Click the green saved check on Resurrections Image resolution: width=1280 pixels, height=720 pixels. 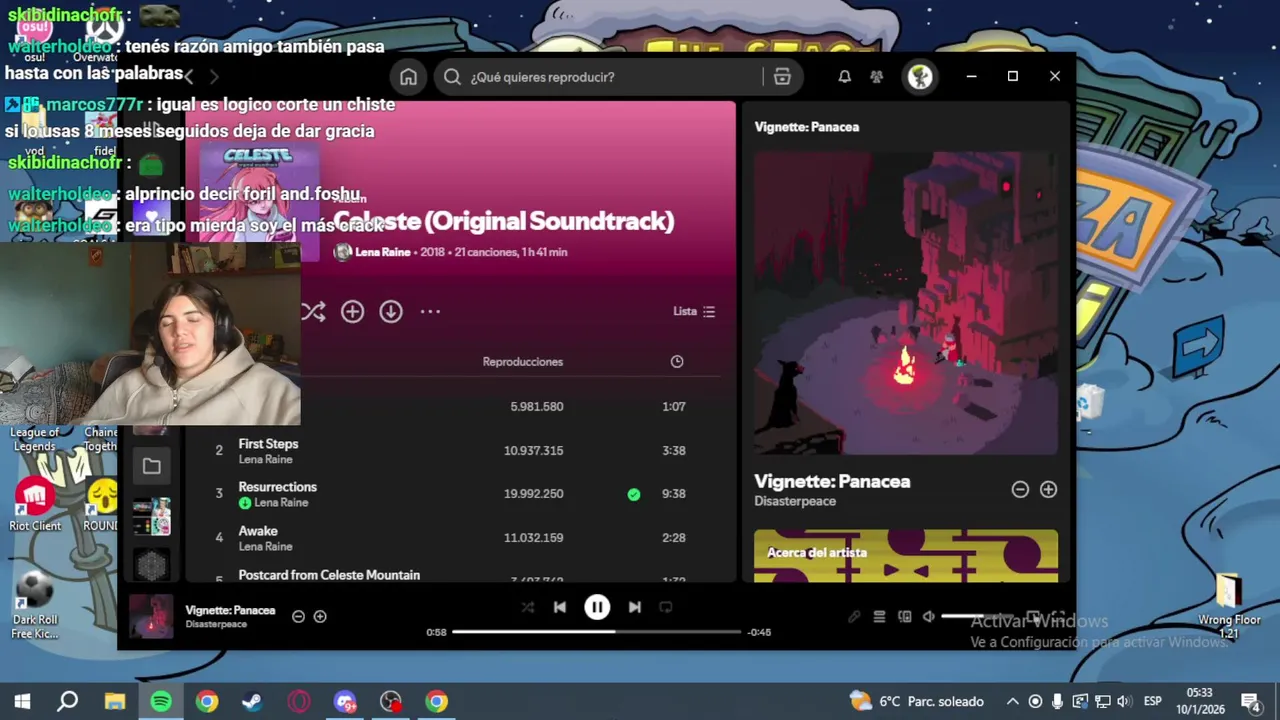tap(634, 494)
